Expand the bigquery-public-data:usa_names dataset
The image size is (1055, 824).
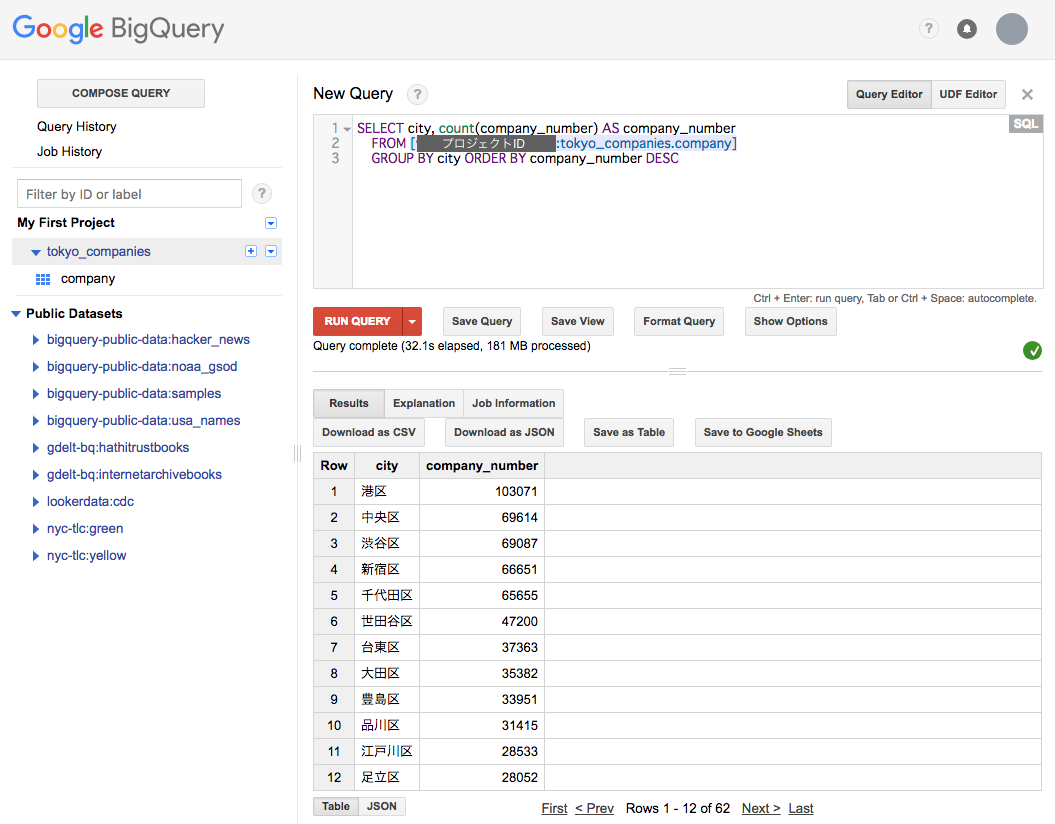36,421
